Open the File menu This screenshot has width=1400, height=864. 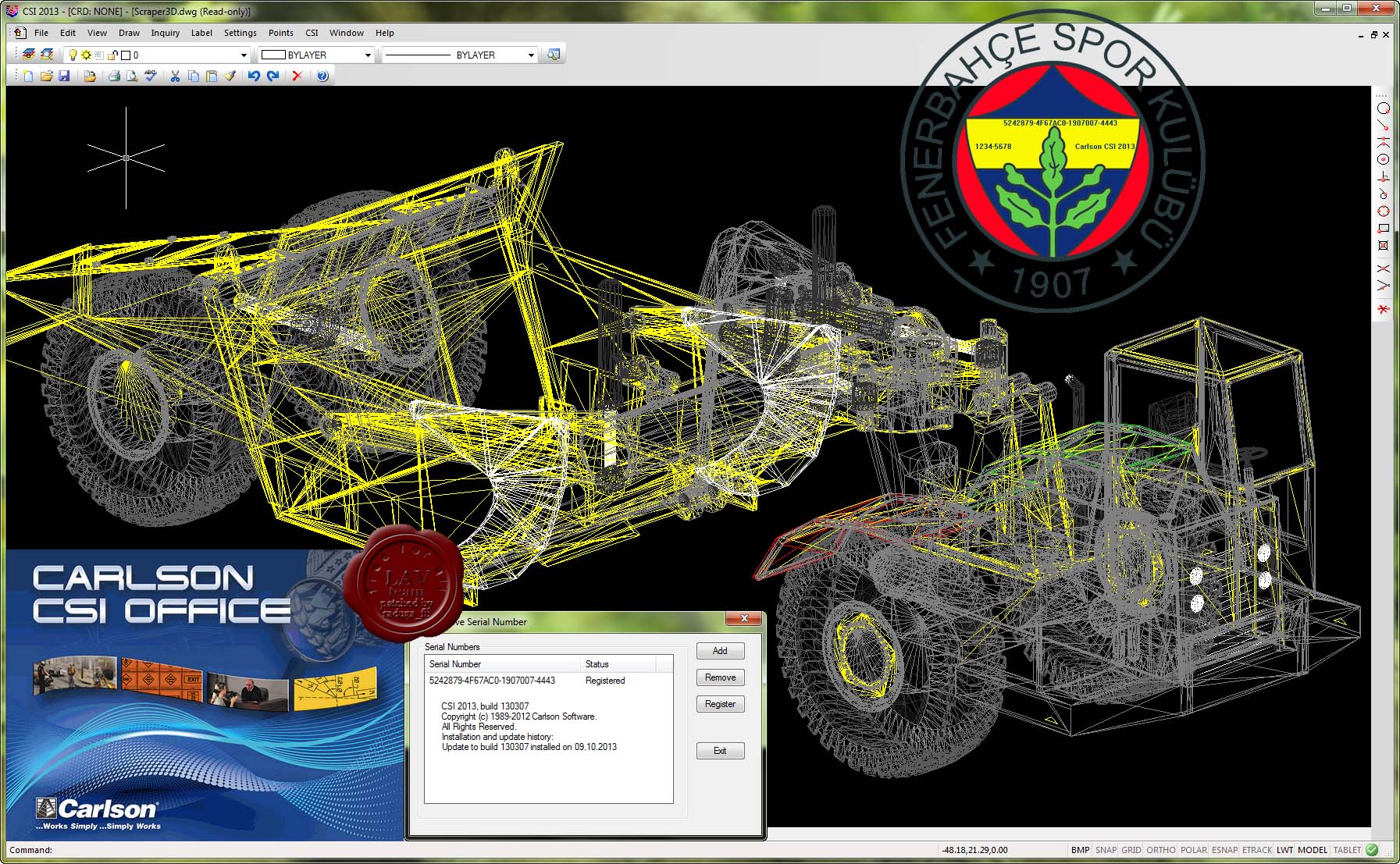point(41,33)
